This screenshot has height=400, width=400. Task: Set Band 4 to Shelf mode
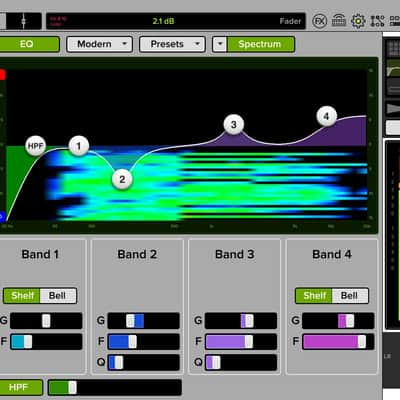314,296
